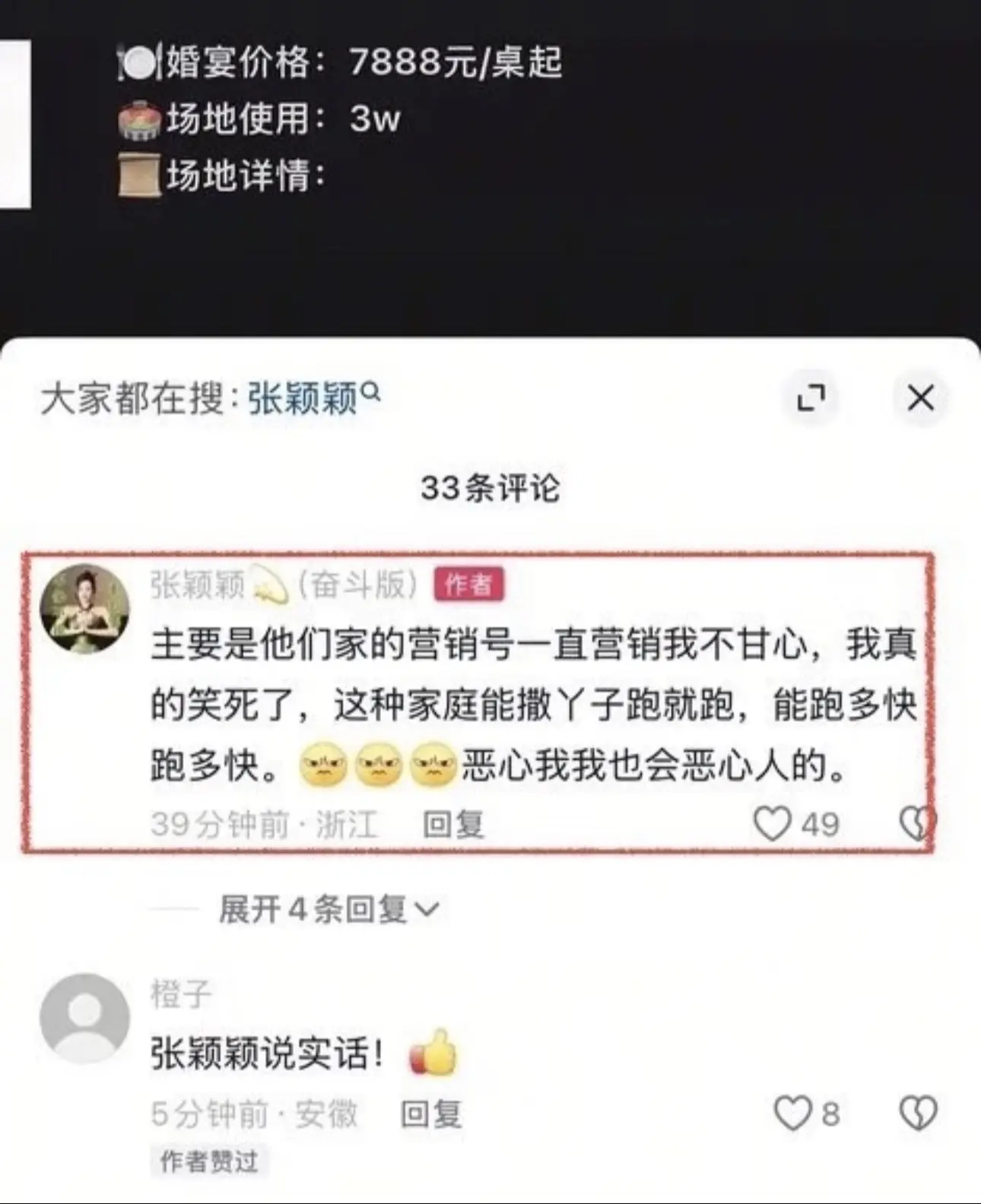Image resolution: width=981 pixels, height=1204 pixels.
Task: Reply to 张颖颖's comment
Action: click(x=453, y=825)
